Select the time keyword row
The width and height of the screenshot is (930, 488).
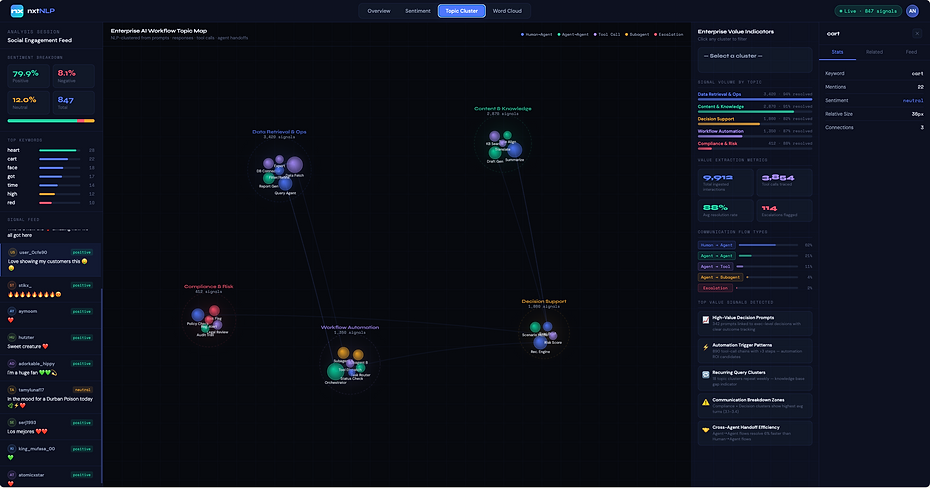[x=51, y=185]
